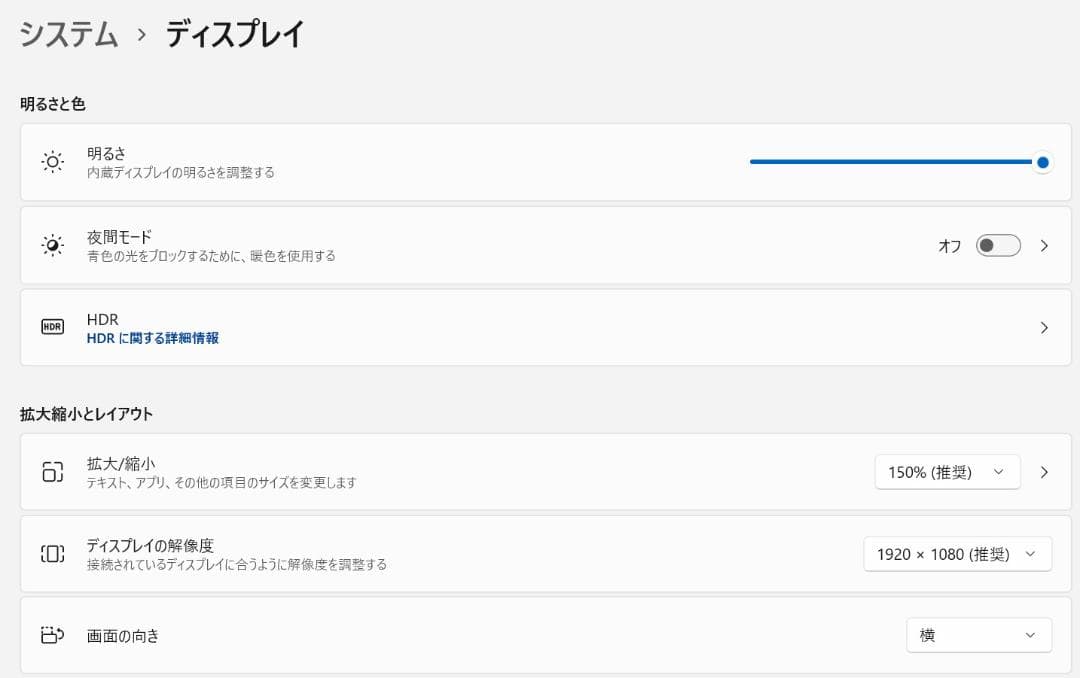Image resolution: width=1080 pixels, height=678 pixels.
Task: Expand the 夜間モード settings chevron
Action: [x=1044, y=245]
